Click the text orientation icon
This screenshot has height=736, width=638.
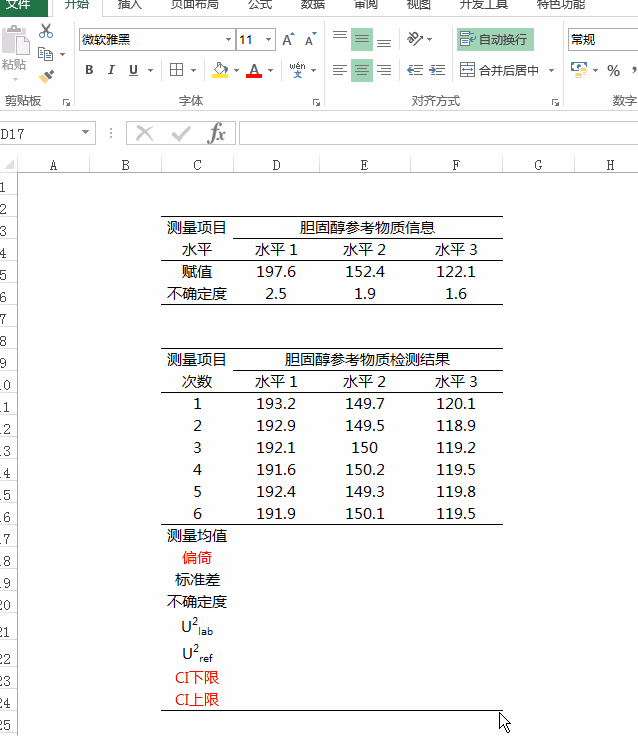coord(415,40)
